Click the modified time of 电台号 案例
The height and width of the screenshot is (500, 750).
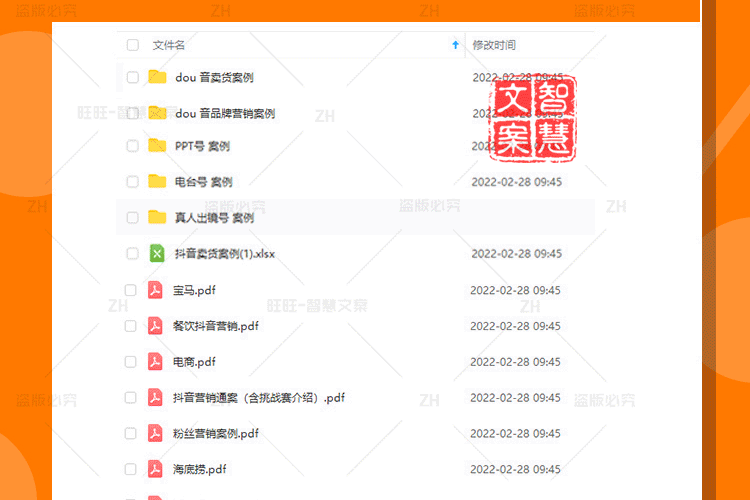(517, 182)
